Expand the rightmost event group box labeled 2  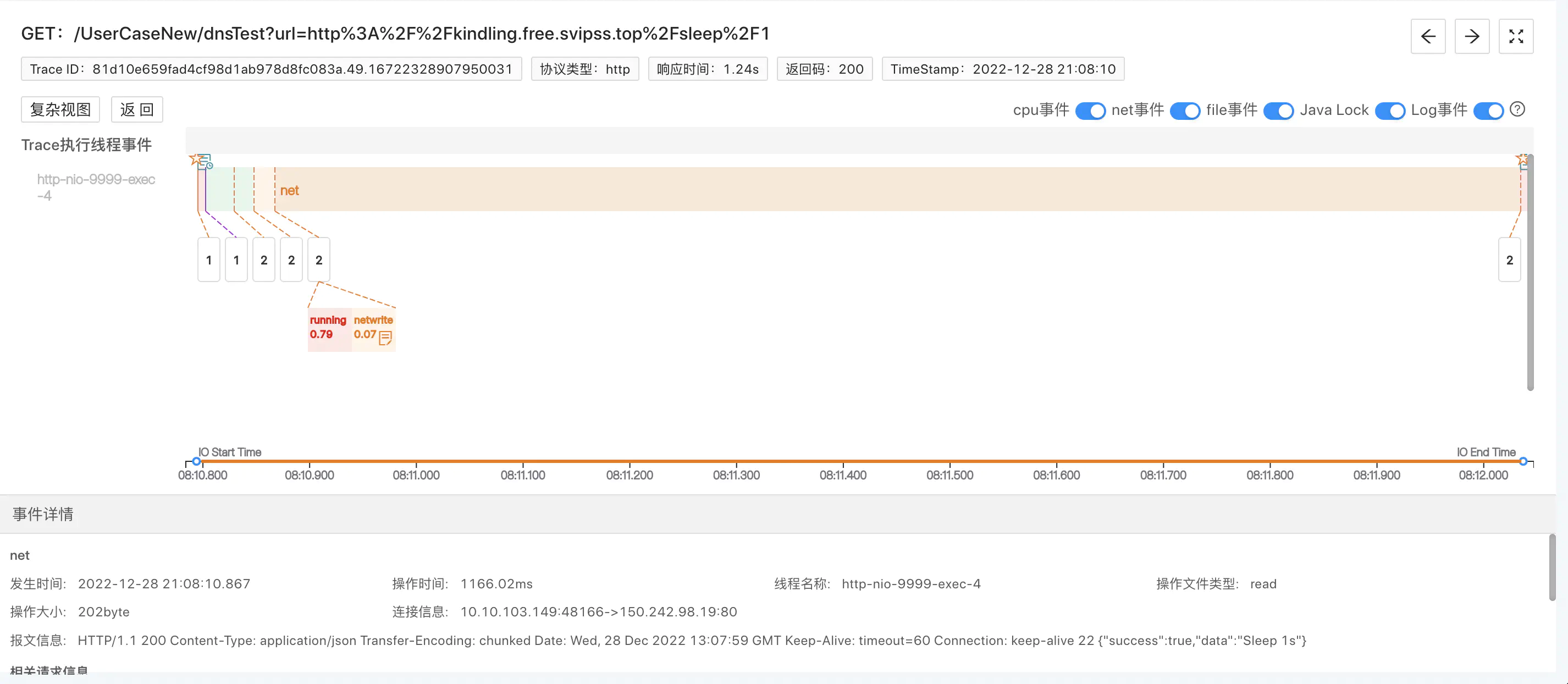(1509, 260)
